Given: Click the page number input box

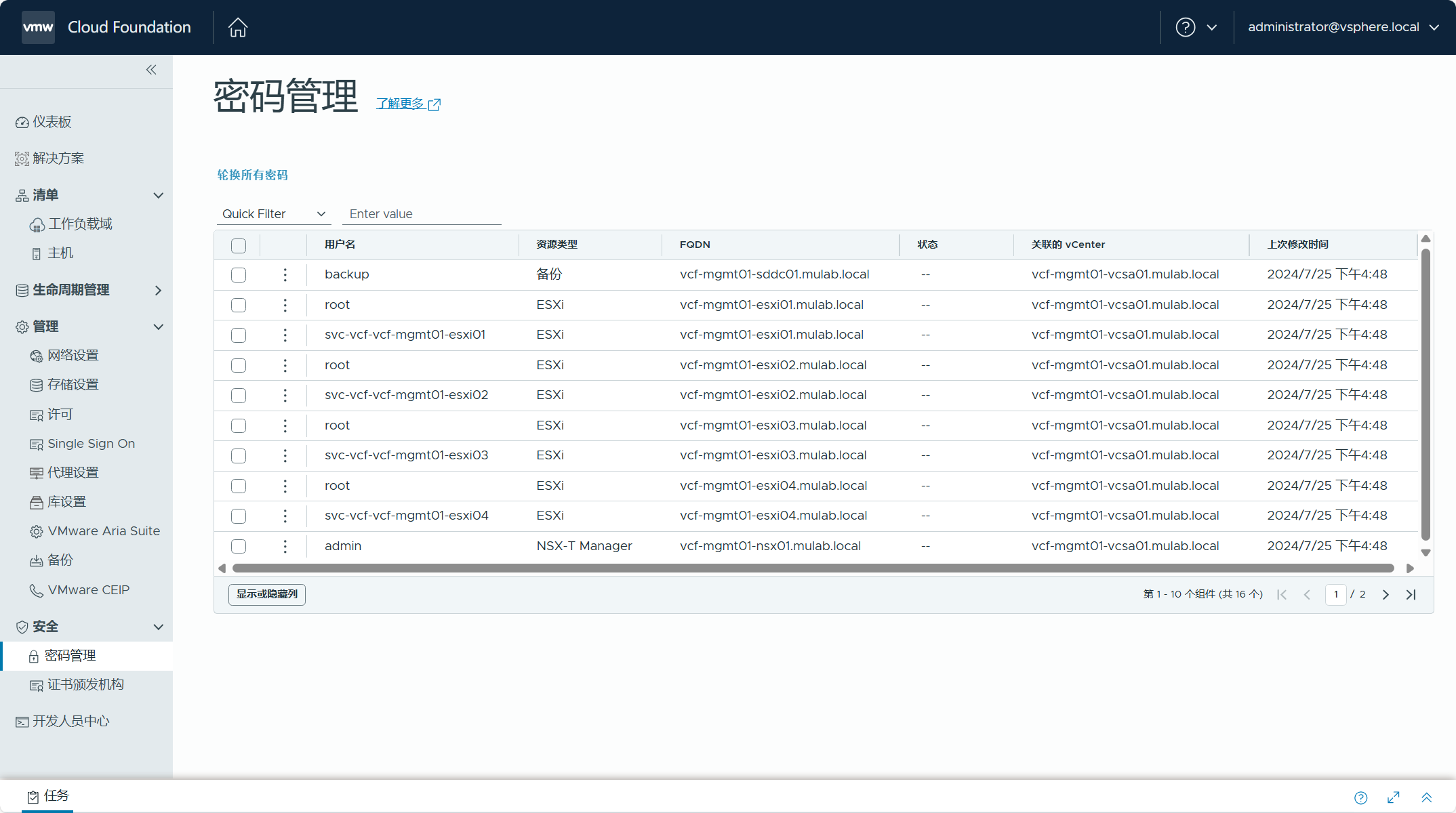Looking at the screenshot, I should point(1335,594).
